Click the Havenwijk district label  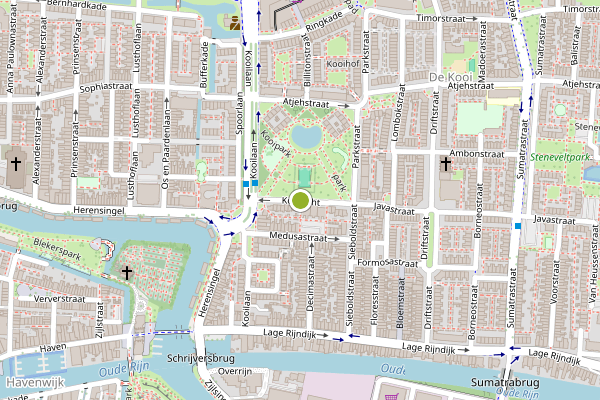click(35, 382)
